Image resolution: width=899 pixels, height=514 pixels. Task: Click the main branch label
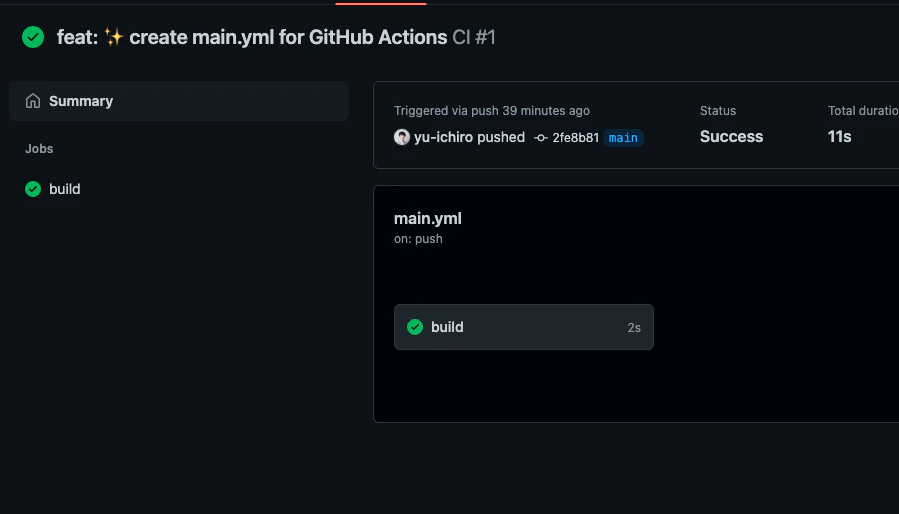[x=623, y=138]
